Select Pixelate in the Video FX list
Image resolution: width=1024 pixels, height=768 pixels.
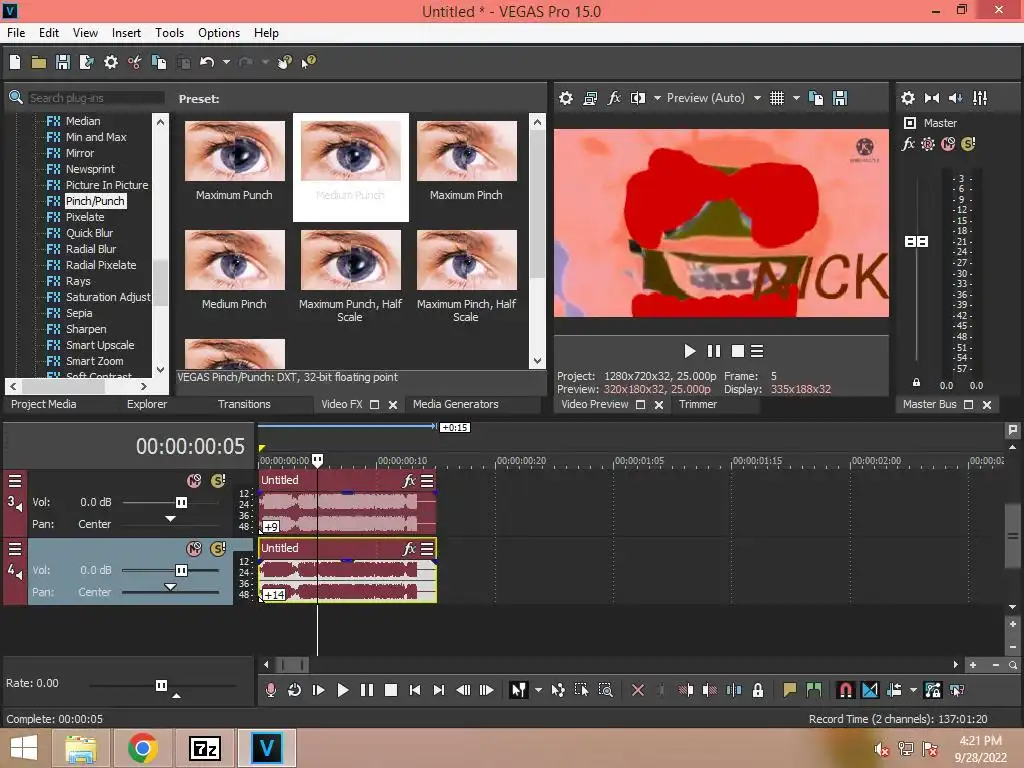(85, 217)
